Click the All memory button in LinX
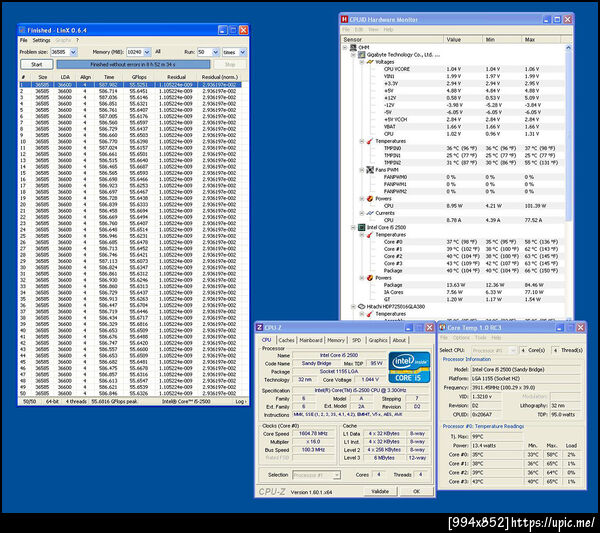600x533 pixels. pyautogui.click(x=158, y=52)
